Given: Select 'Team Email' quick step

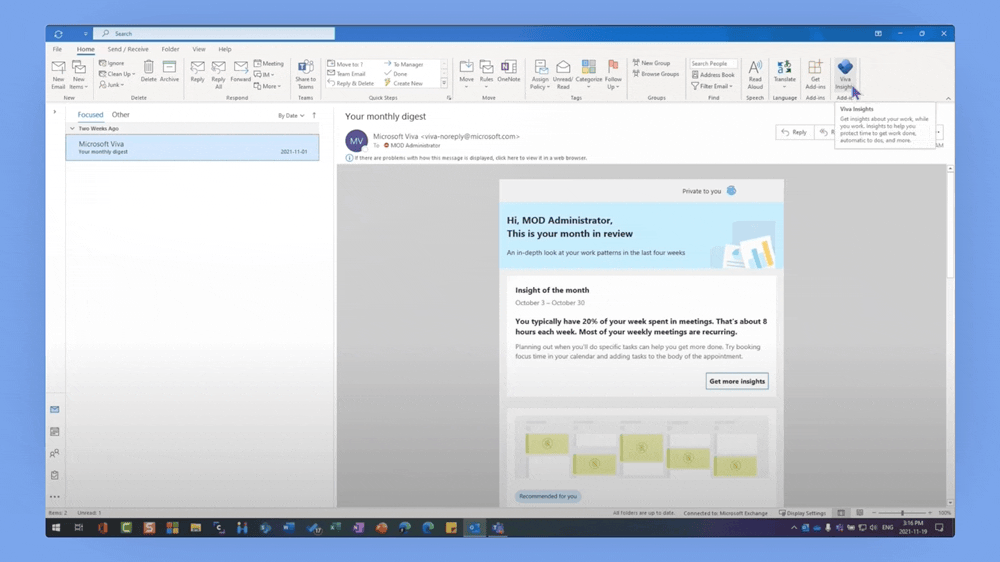Looking at the screenshot, I should click(x=346, y=73).
